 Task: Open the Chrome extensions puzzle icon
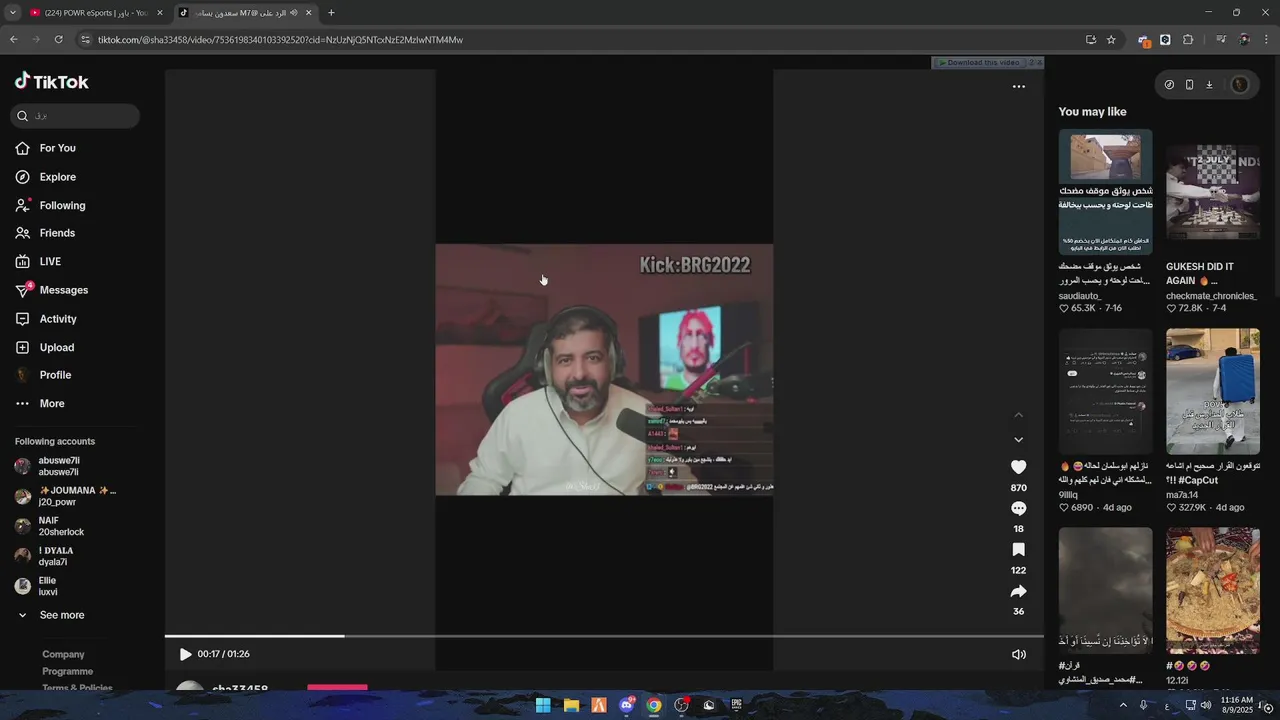(1188, 40)
